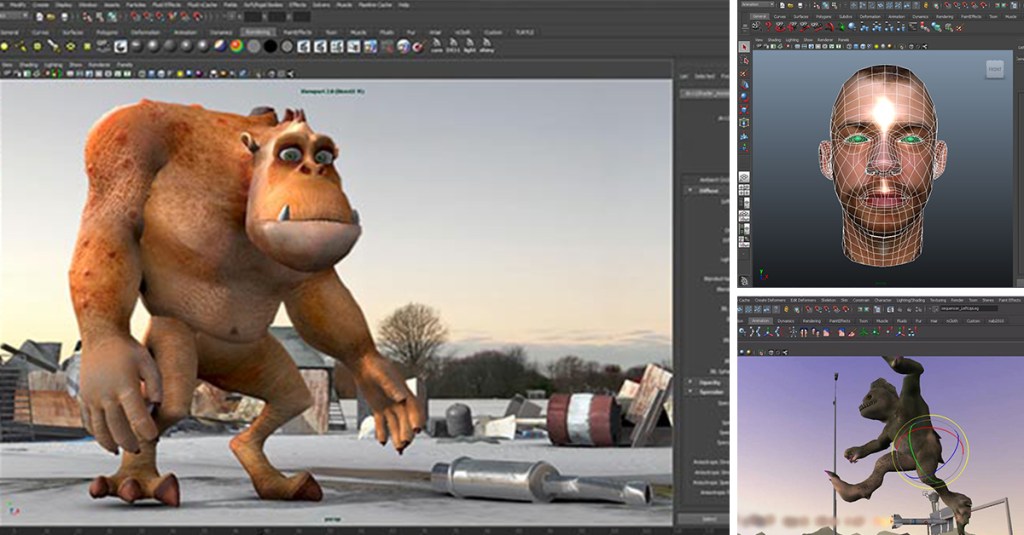Select Blinn material sphere on Rendering shelf
The width and height of the screenshot is (1024, 535).
153,46
